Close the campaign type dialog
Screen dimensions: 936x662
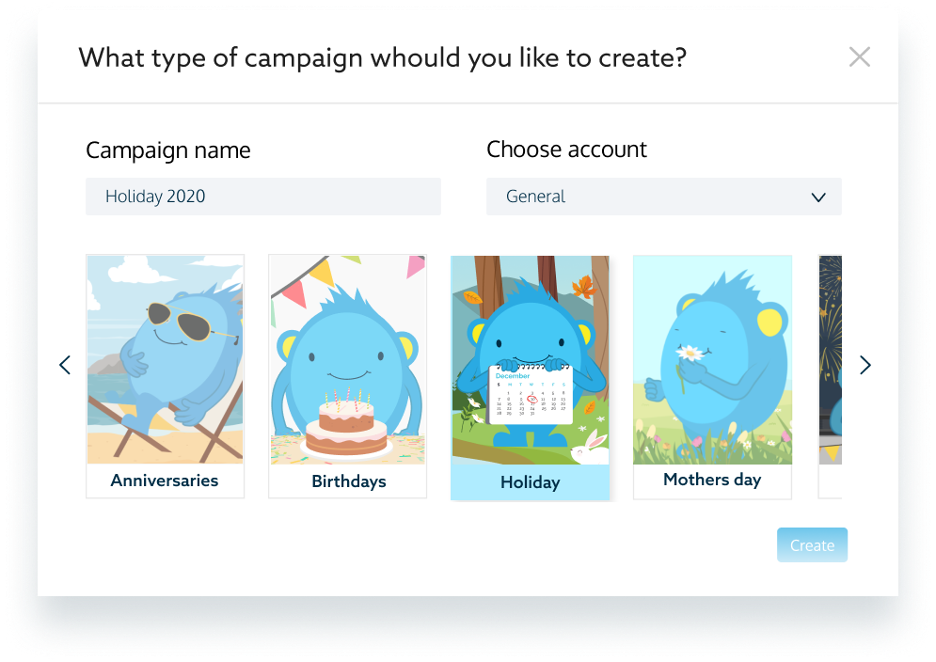[x=859, y=57]
